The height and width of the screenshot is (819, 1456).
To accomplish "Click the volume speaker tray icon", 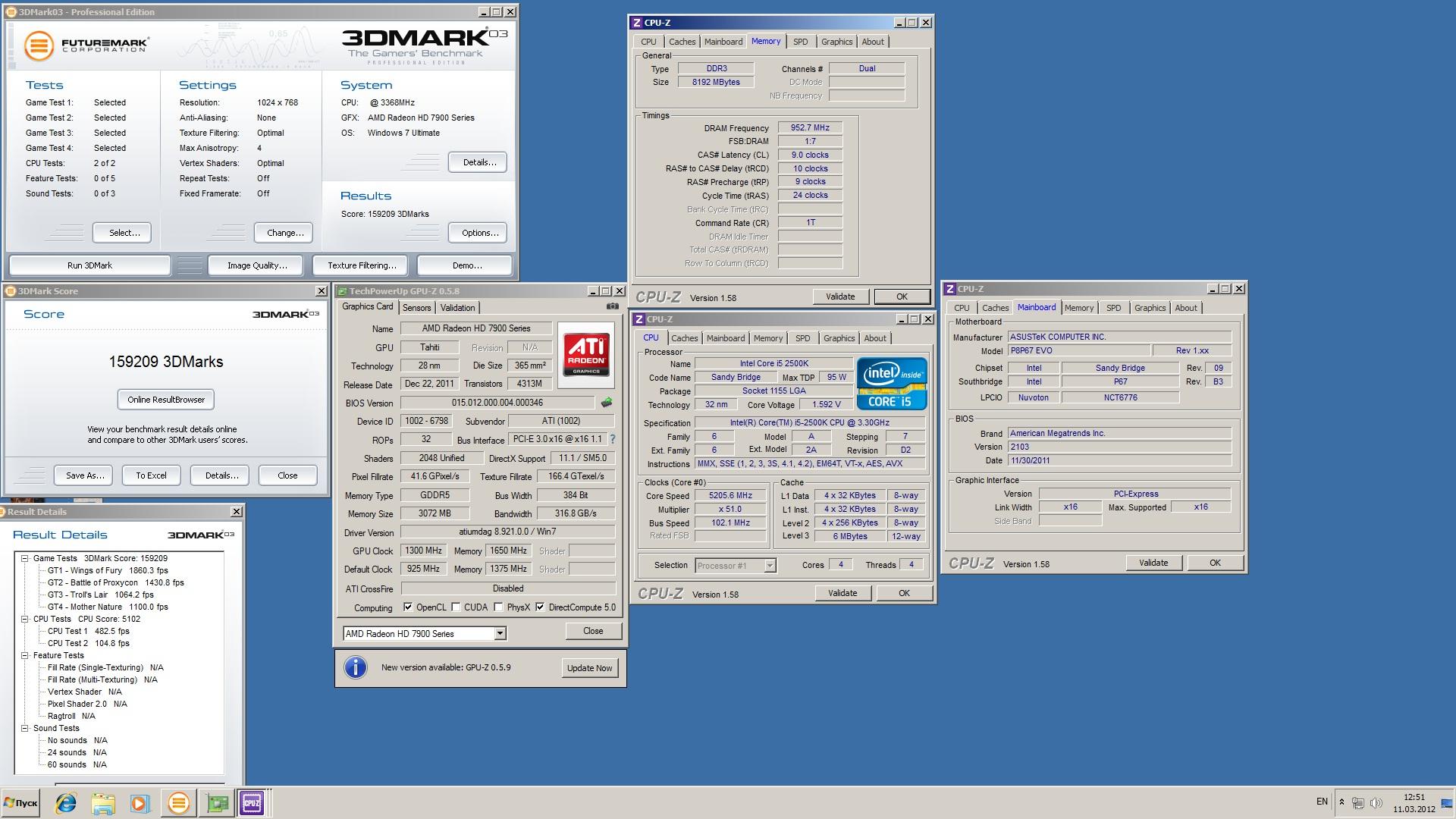I will coord(1376,802).
